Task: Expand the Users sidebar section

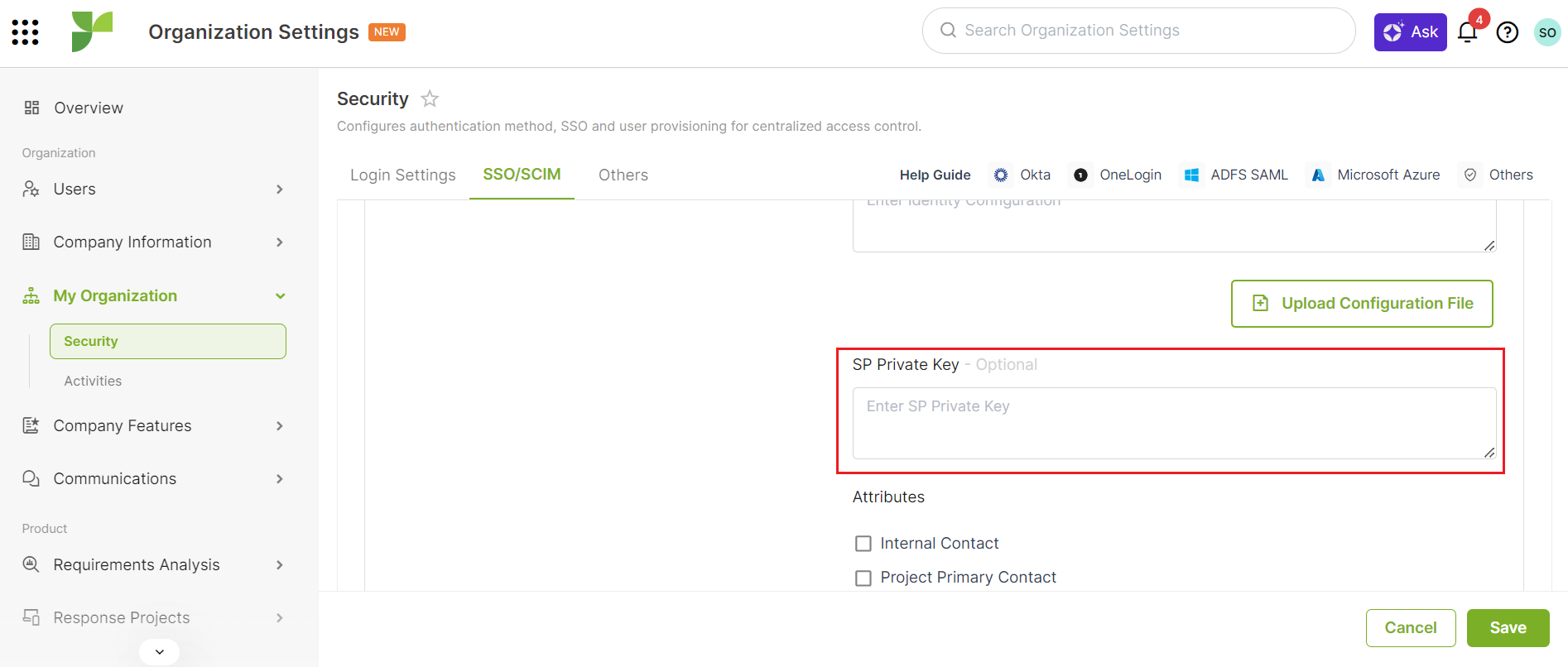Action: (x=154, y=190)
